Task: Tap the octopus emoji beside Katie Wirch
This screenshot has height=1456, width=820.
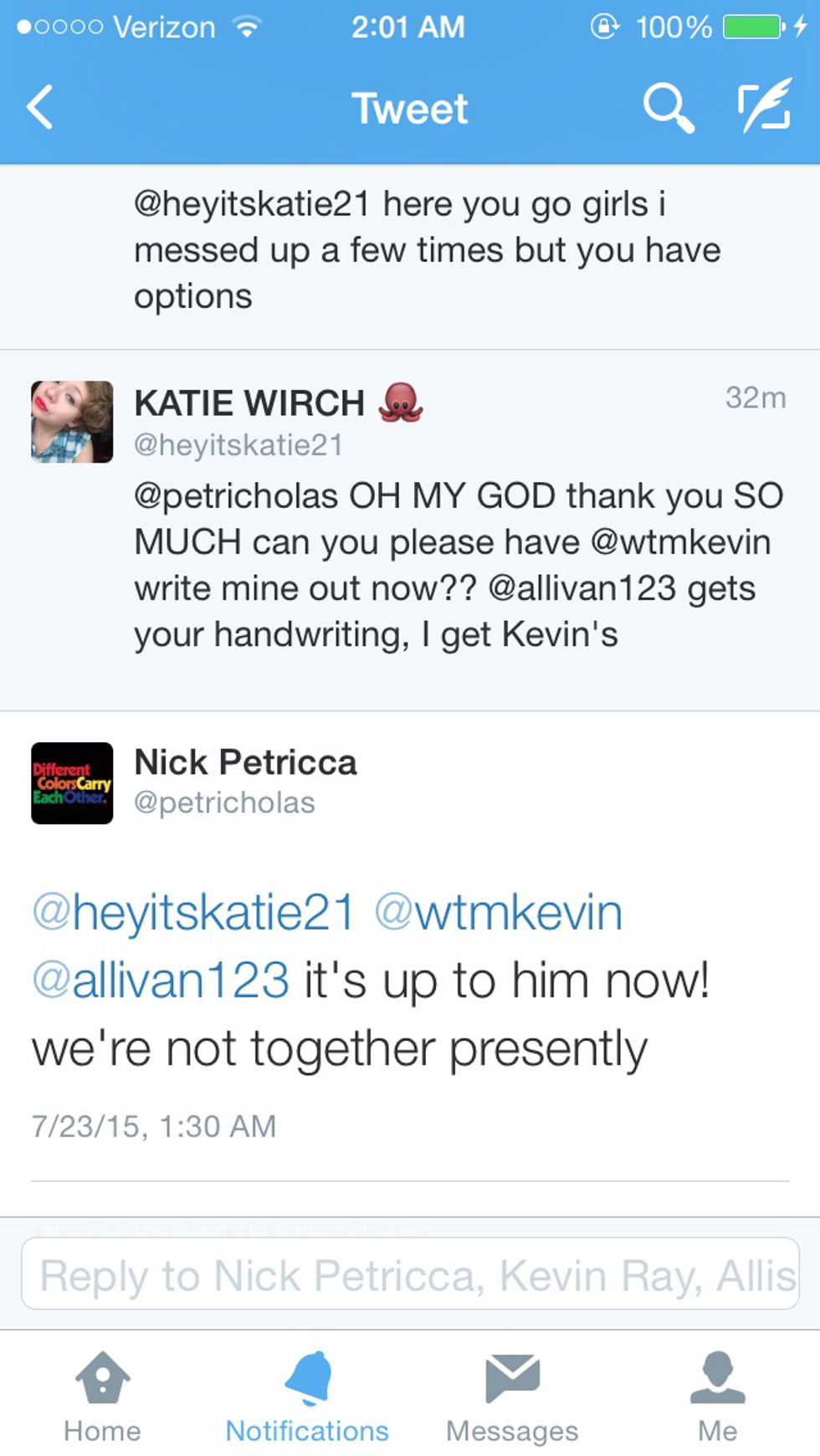Action: click(401, 402)
